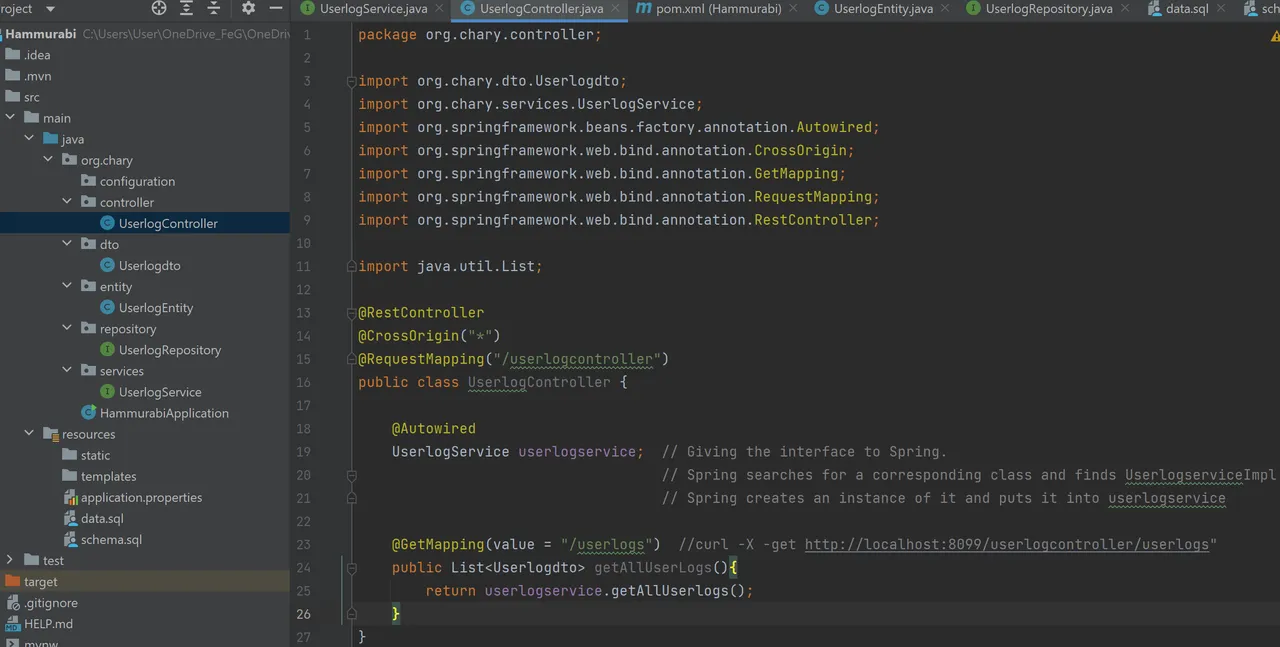Collapse the controller package chevron
Screen dimensions: 1280x647
[67, 202]
